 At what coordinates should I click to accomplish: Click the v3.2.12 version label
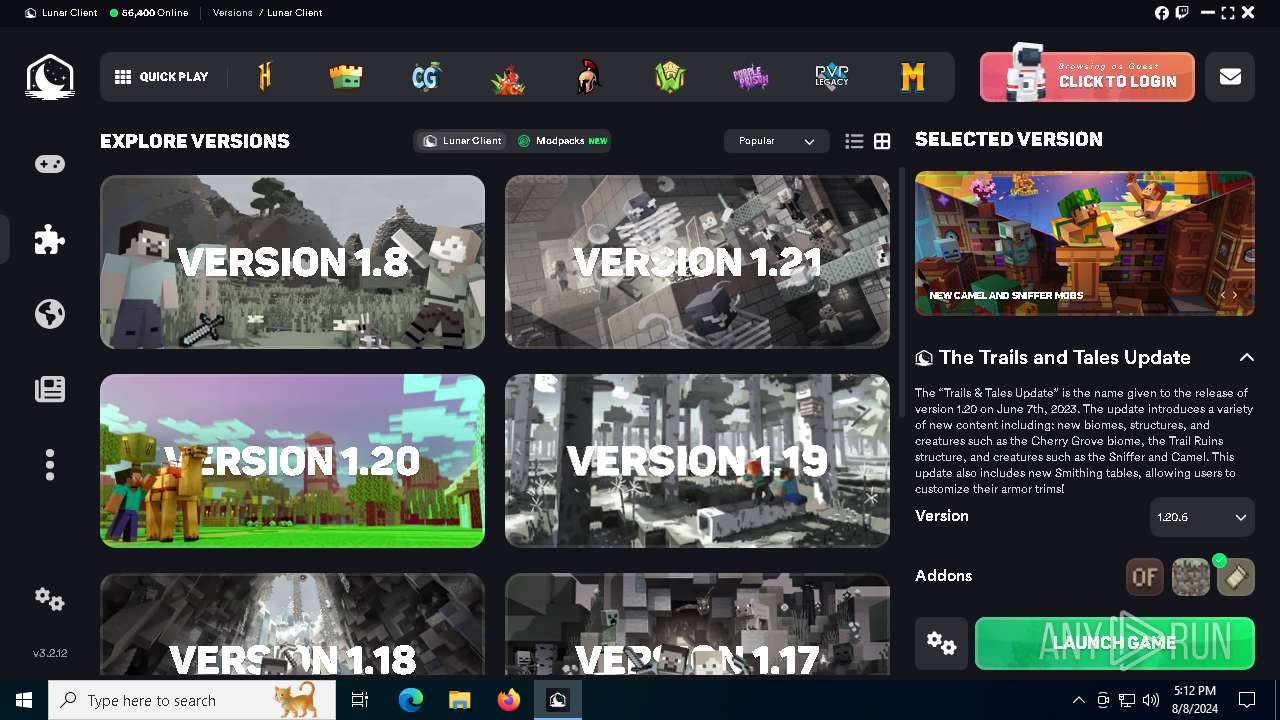click(50, 653)
